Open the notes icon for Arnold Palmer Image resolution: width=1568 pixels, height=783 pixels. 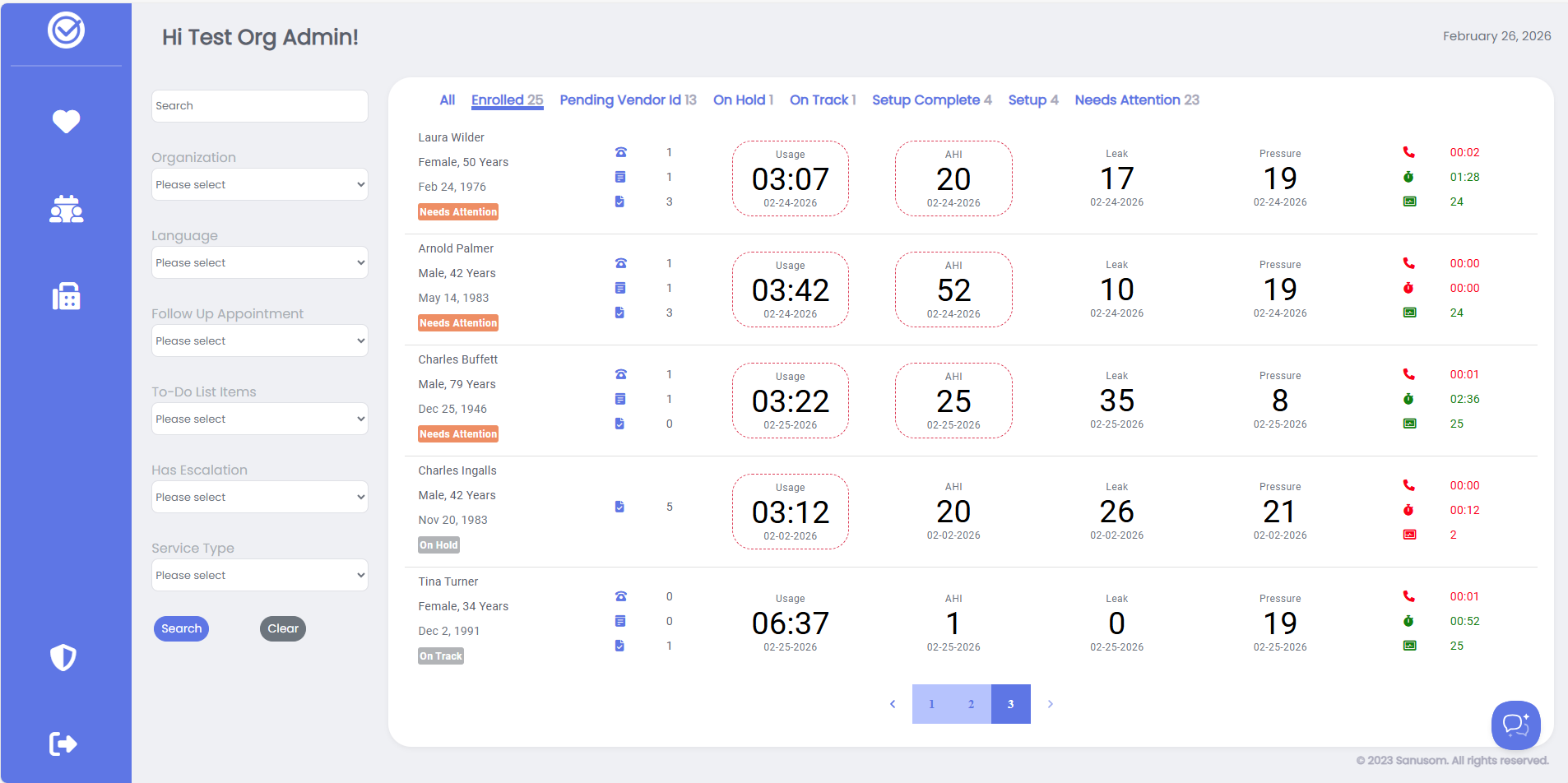620,288
